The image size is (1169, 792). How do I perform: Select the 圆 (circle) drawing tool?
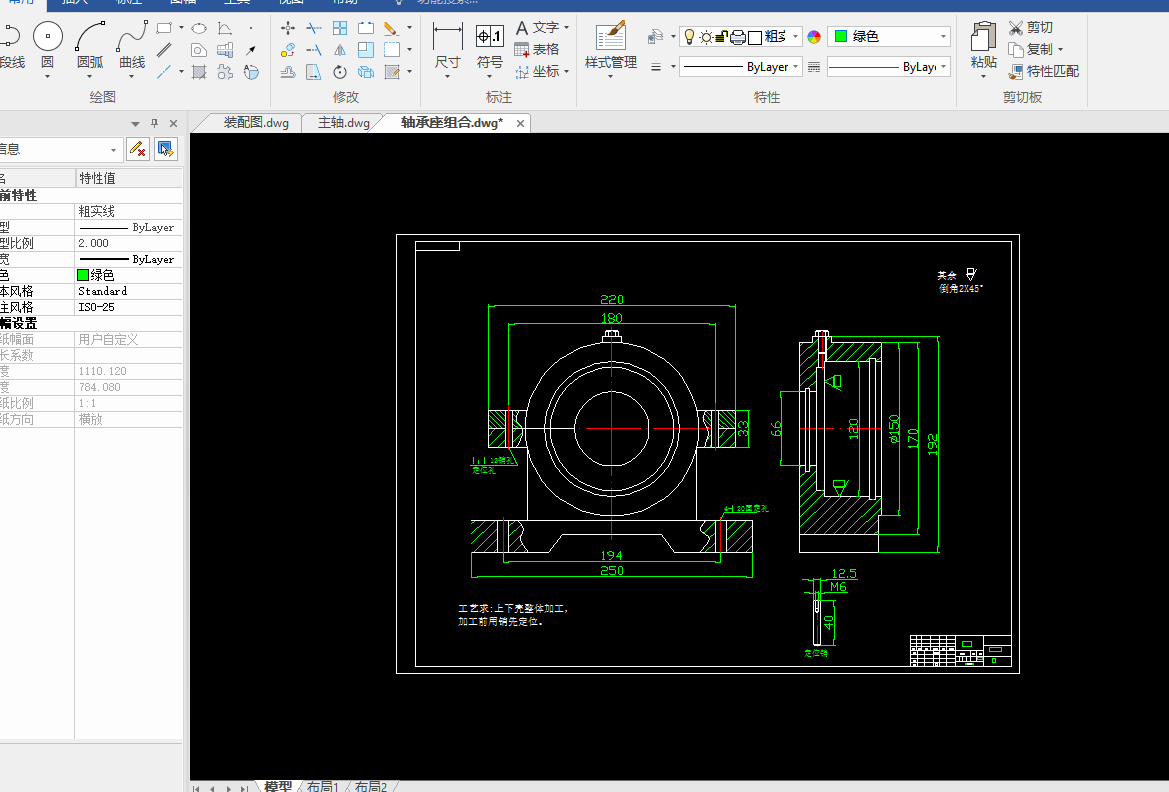tap(47, 38)
